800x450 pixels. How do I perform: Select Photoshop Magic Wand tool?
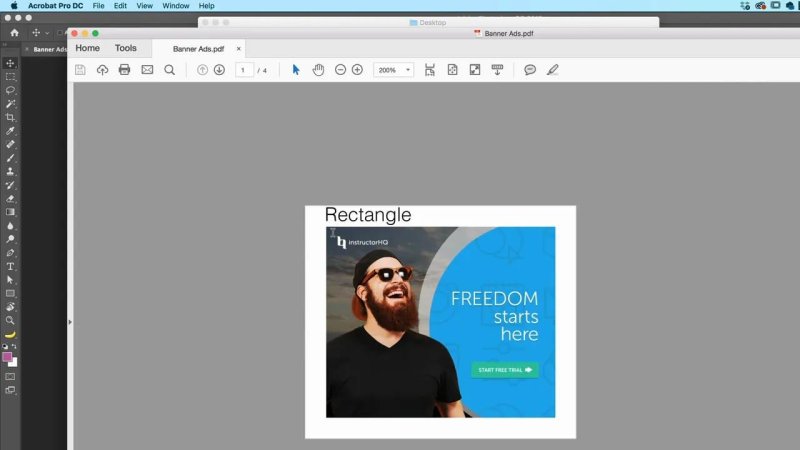(10, 104)
